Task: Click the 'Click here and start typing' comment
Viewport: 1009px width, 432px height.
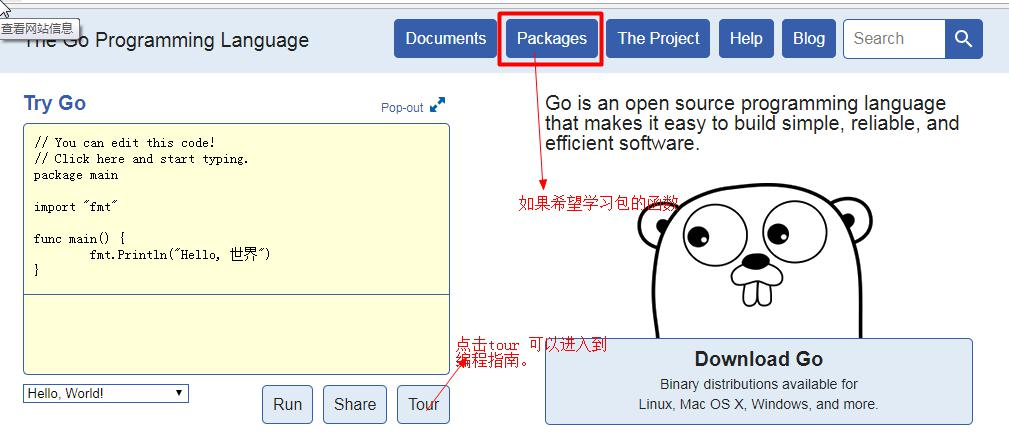Action: click(141, 159)
